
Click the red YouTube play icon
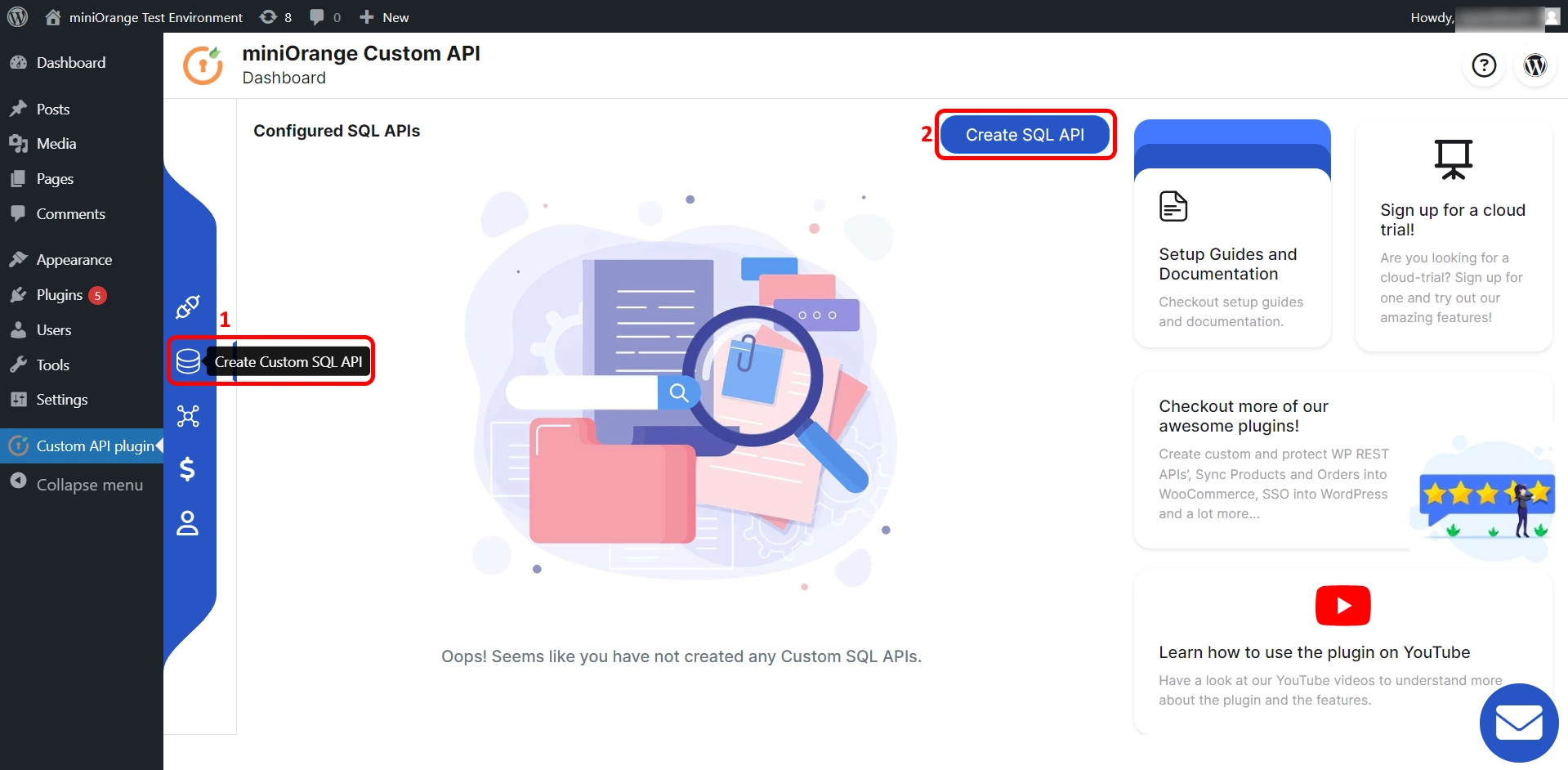(1342, 606)
